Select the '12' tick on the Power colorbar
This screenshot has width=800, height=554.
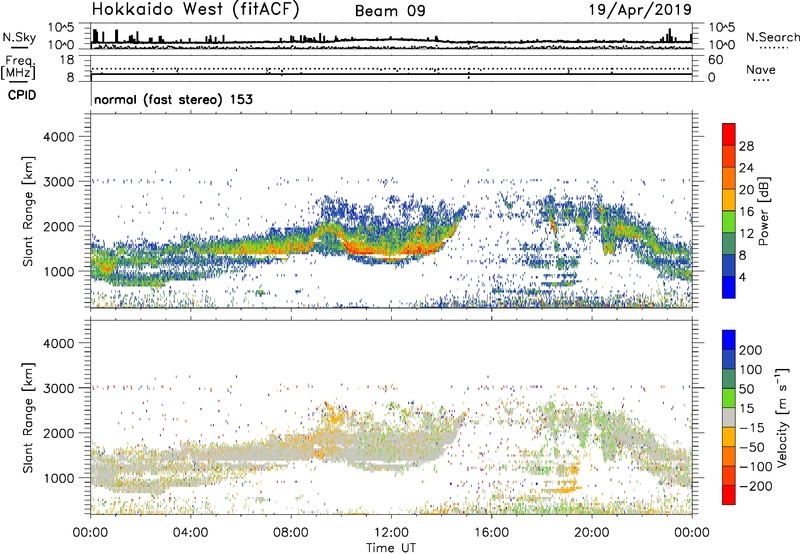tap(746, 234)
